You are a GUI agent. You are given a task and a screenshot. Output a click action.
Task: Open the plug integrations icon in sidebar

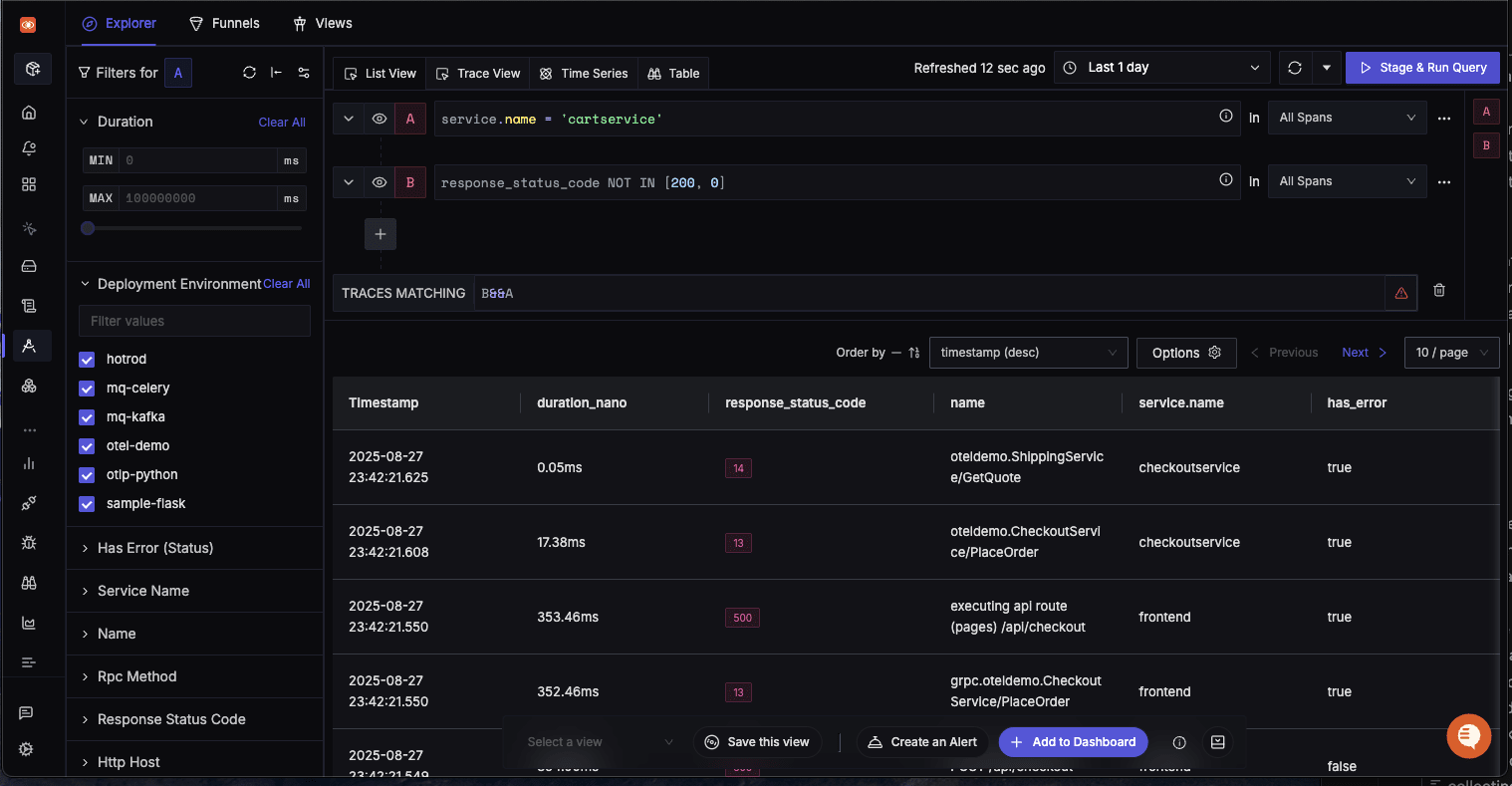click(x=29, y=503)
